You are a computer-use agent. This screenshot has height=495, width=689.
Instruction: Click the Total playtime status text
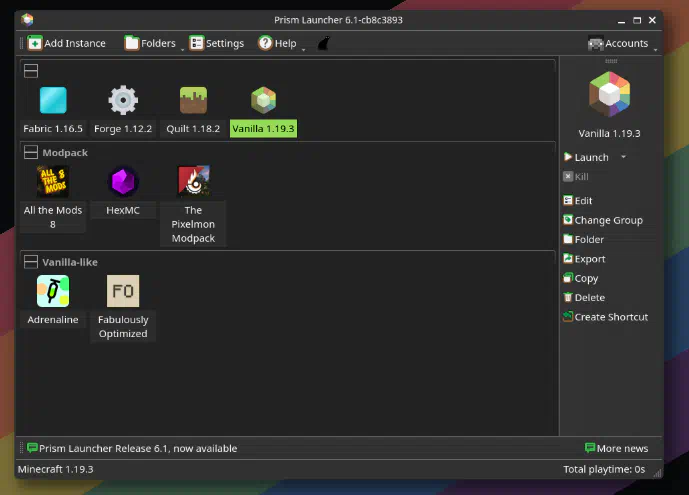[x=604, y=469]
